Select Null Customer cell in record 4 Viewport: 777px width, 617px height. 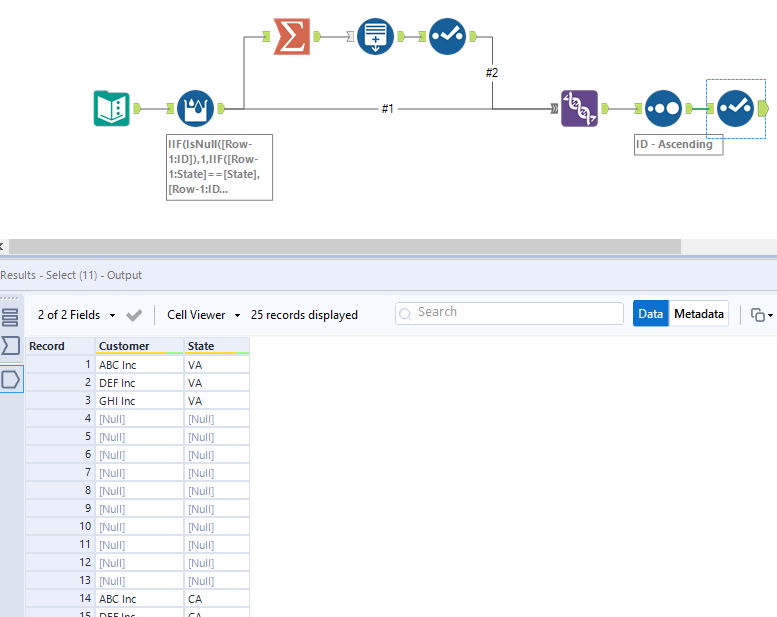tap(139, 419)
